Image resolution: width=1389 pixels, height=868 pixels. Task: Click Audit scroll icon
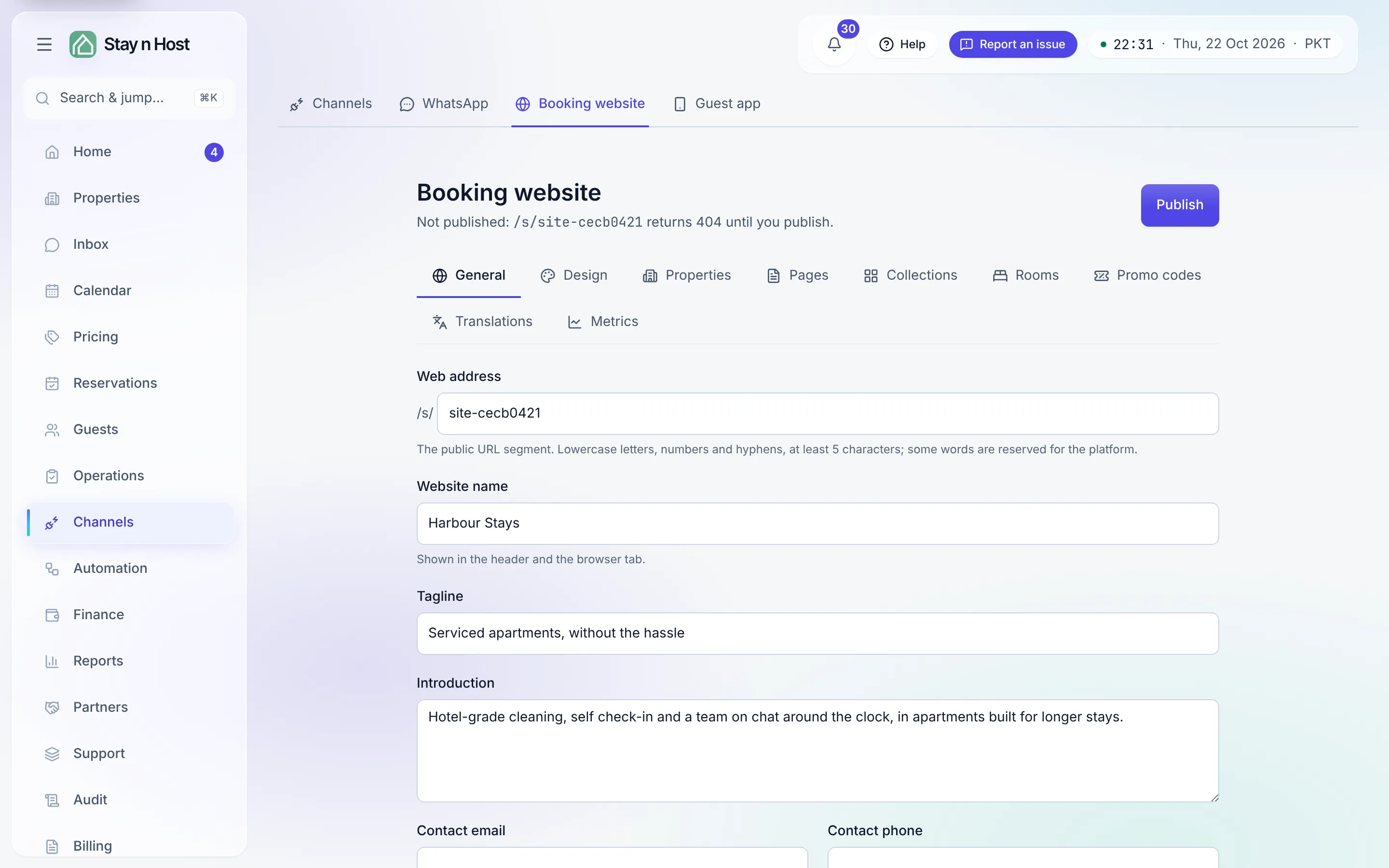click(52, 800)
